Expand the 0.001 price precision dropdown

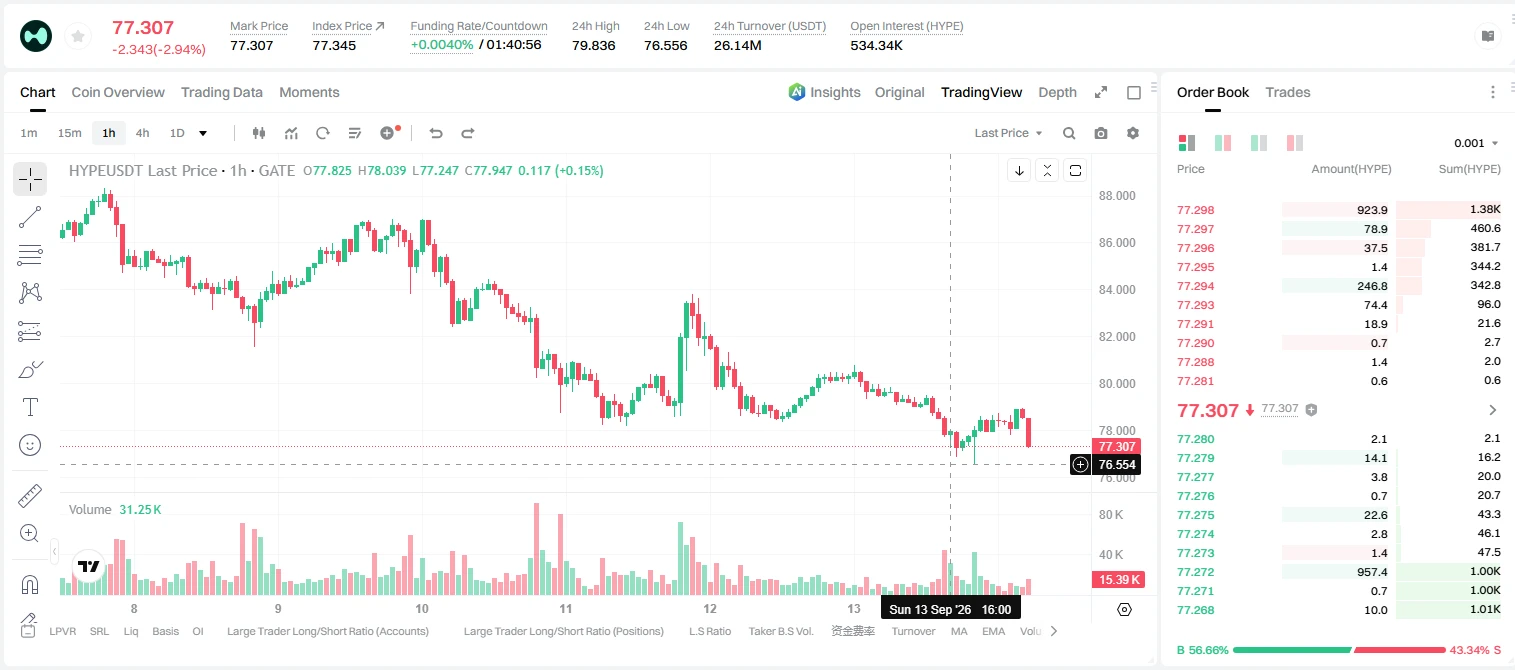pyautogui.click(x=1476, y=143)
